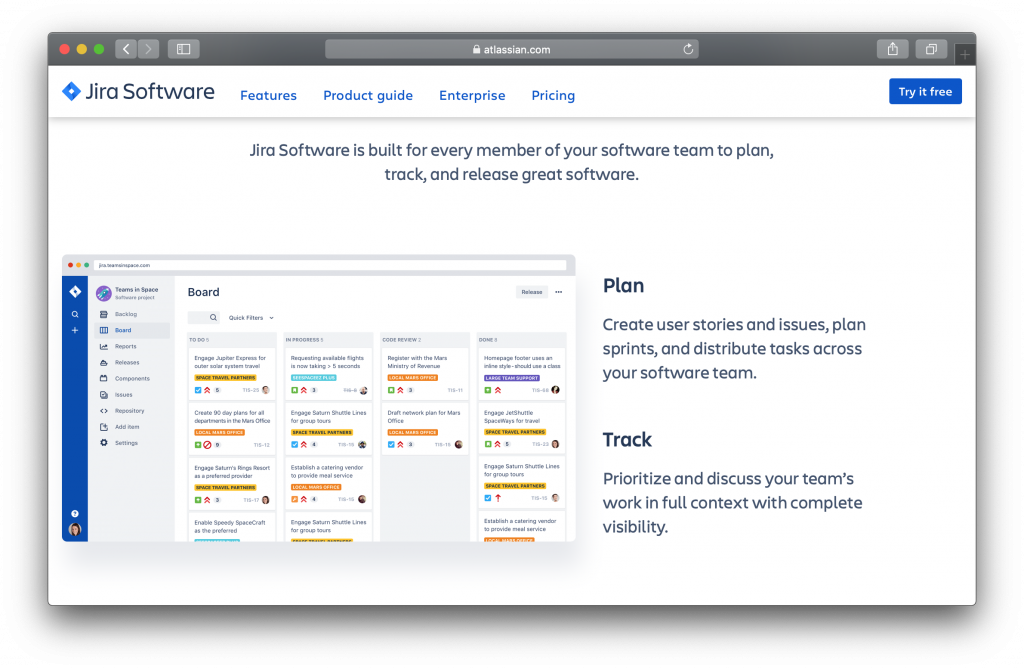This screenshot has height=669, width=1024.
Task: Click the Issues icon in project sidebar
Action: [x=104, y=395]
